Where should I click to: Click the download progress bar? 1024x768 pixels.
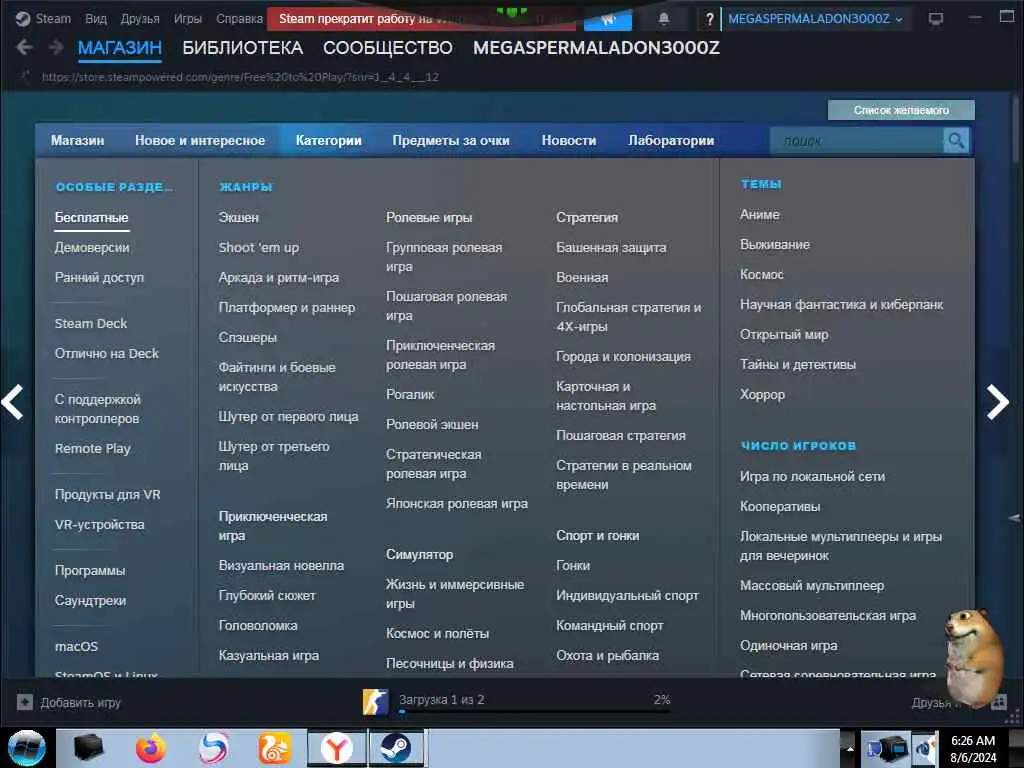(x=535, y=712)
